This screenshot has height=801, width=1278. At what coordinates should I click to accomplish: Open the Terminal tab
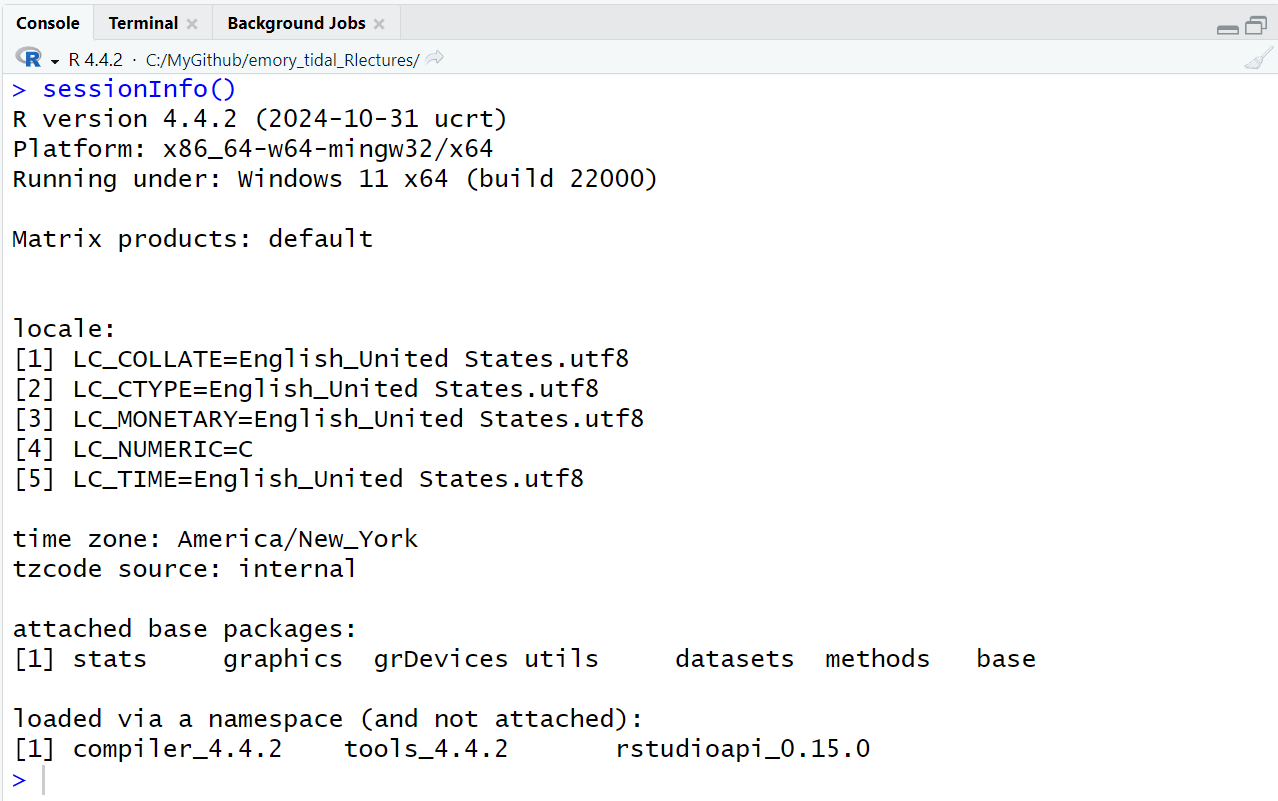(x=143, y=23)
